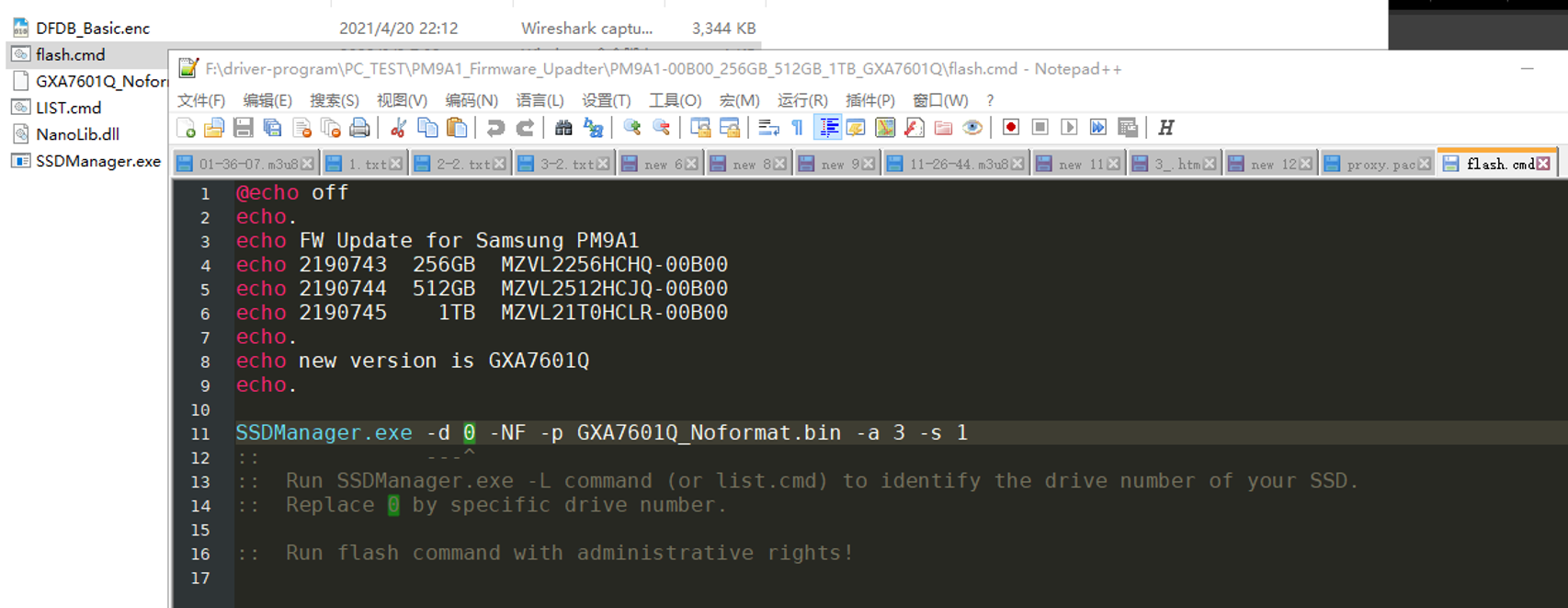Save the current file with floppy icon
The image size is (1568, 608).
pos(243,128)
